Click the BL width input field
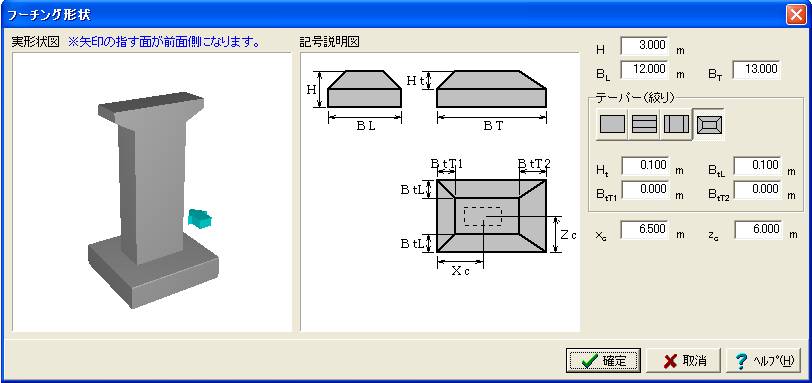 644,69
